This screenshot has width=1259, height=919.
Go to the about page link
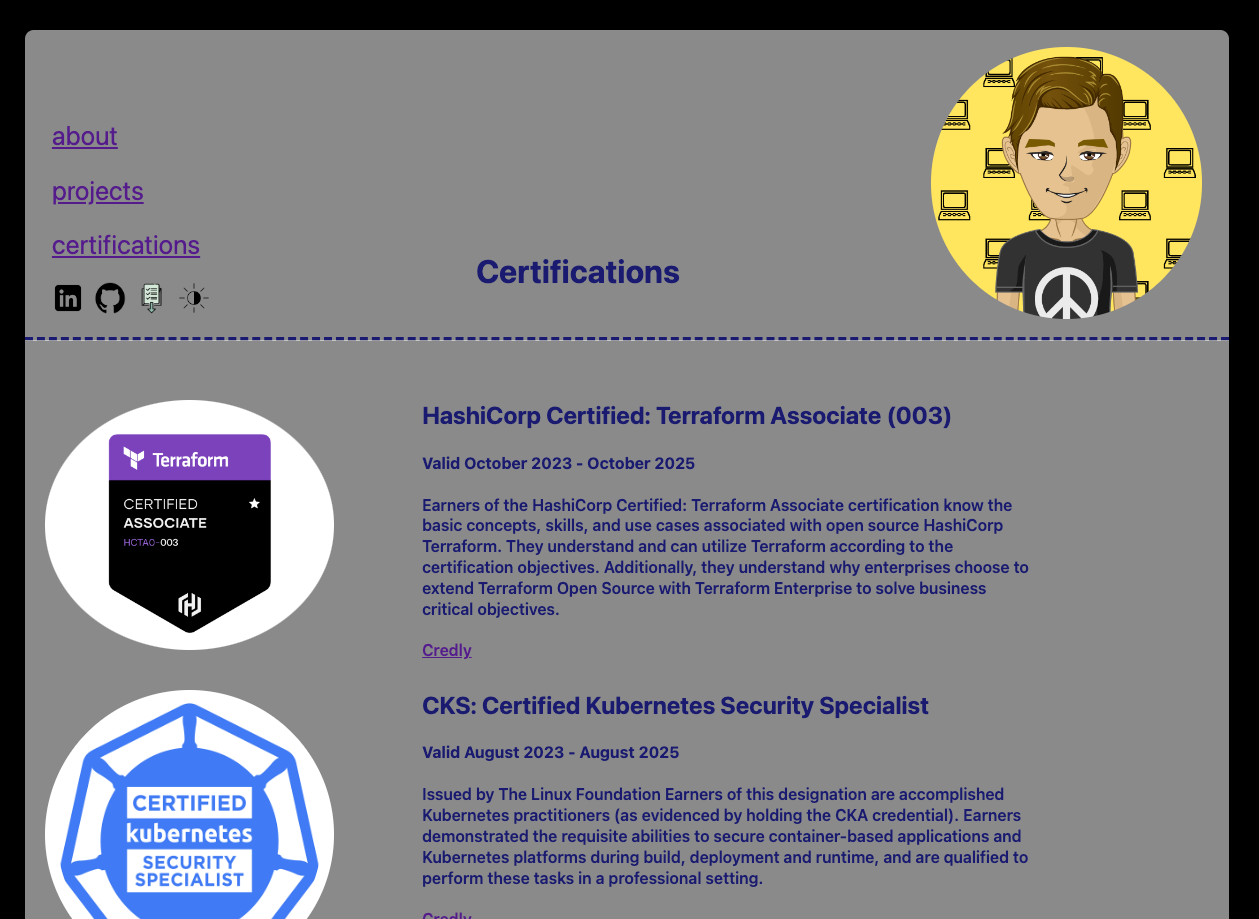coord(85,136)
